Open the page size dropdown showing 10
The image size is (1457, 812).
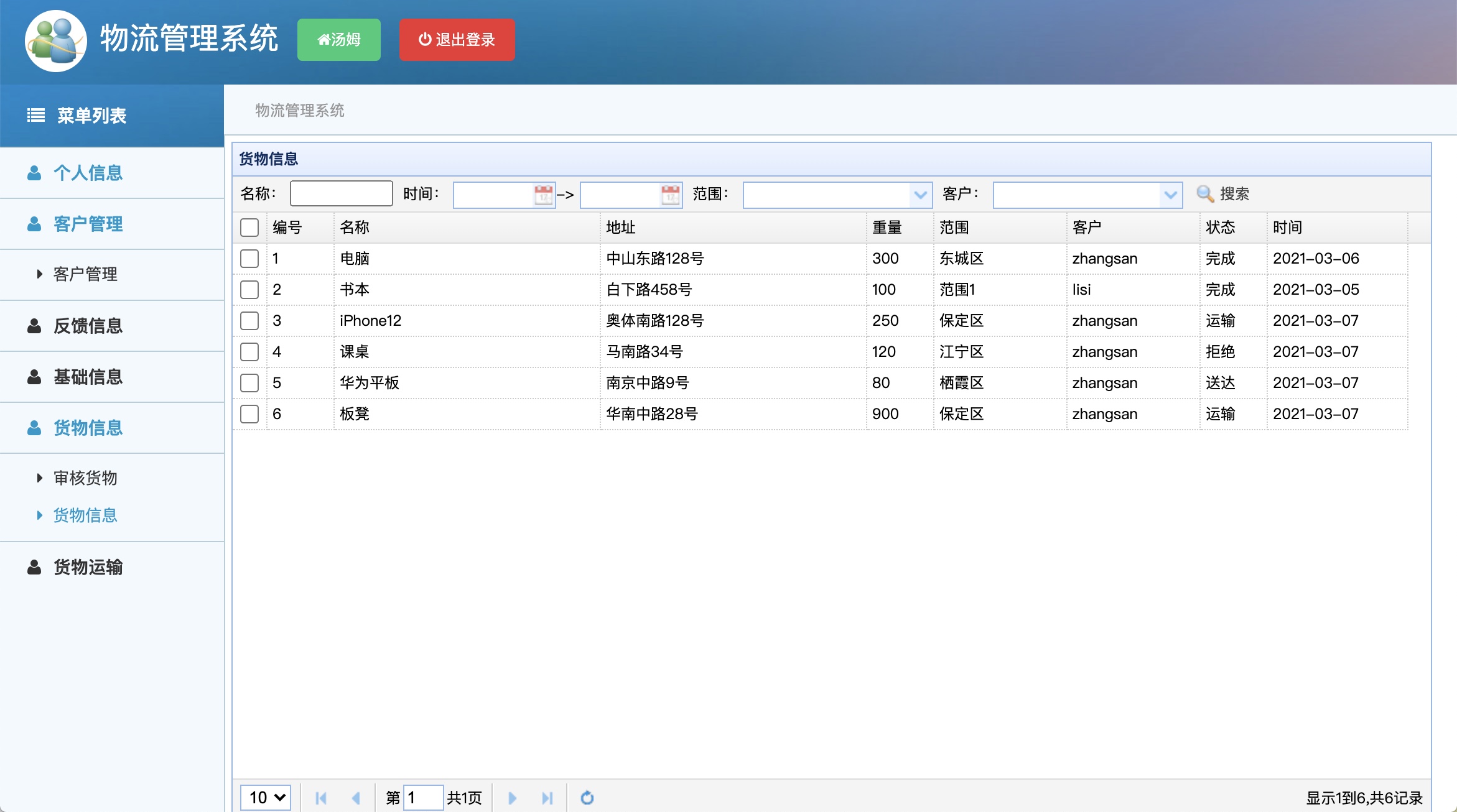point(264,796)
